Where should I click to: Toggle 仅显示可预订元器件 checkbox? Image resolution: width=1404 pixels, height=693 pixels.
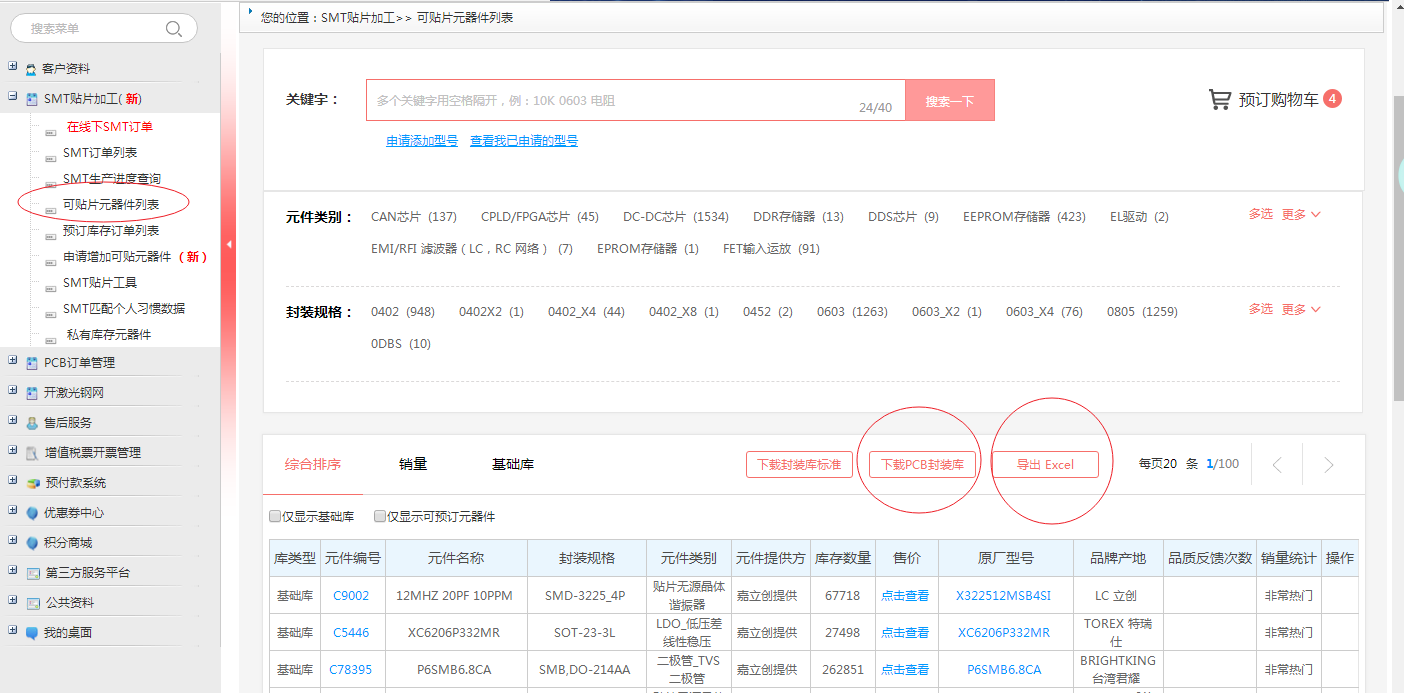tap(380, 517)
